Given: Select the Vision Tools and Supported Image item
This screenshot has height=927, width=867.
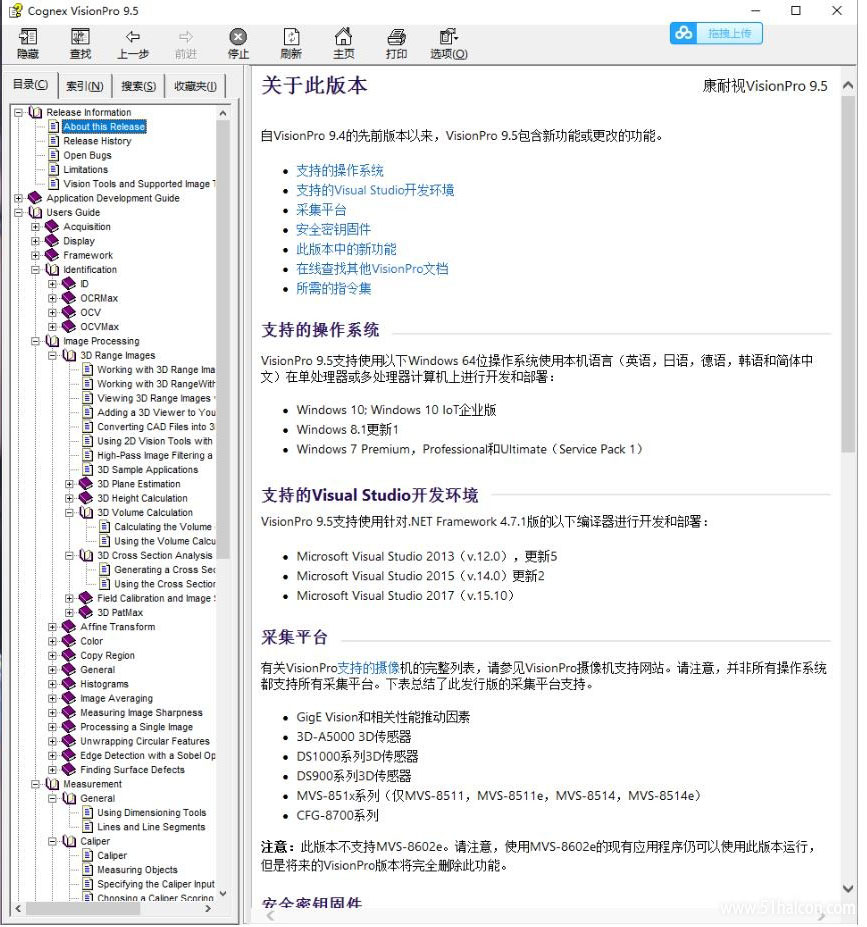Looking at the screenshot, I should pyautogui.click(x=139, y=184).
